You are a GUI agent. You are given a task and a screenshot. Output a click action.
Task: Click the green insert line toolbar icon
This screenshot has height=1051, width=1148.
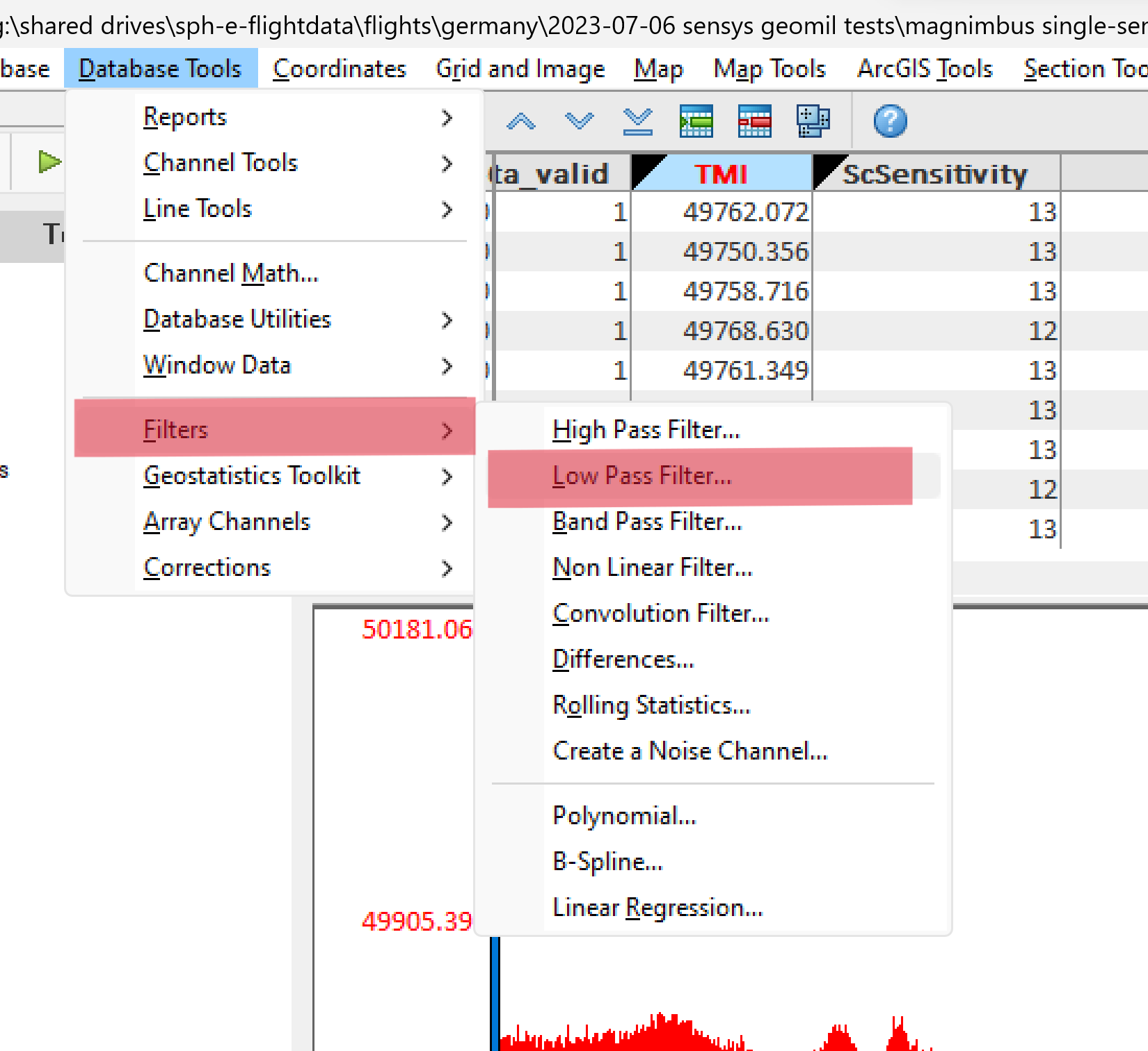coord(695,120)
